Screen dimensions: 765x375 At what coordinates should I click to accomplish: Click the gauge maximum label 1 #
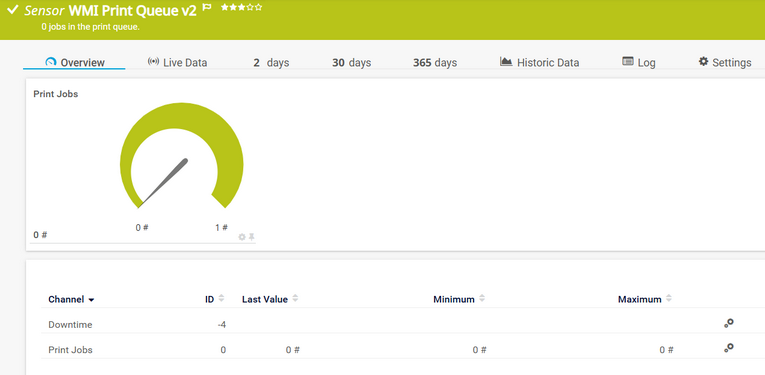[221, 227]
